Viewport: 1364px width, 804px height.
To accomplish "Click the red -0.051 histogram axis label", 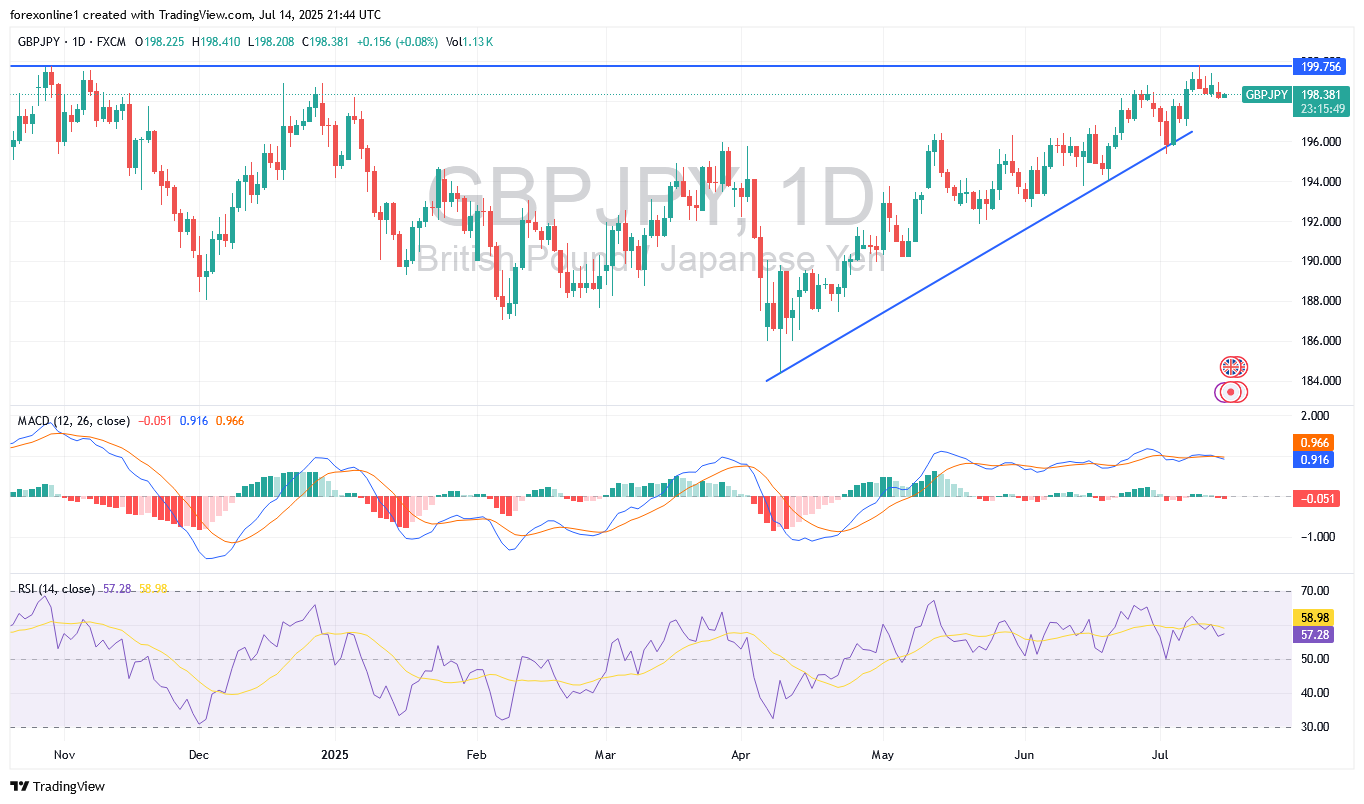I will pos(1316,498).
